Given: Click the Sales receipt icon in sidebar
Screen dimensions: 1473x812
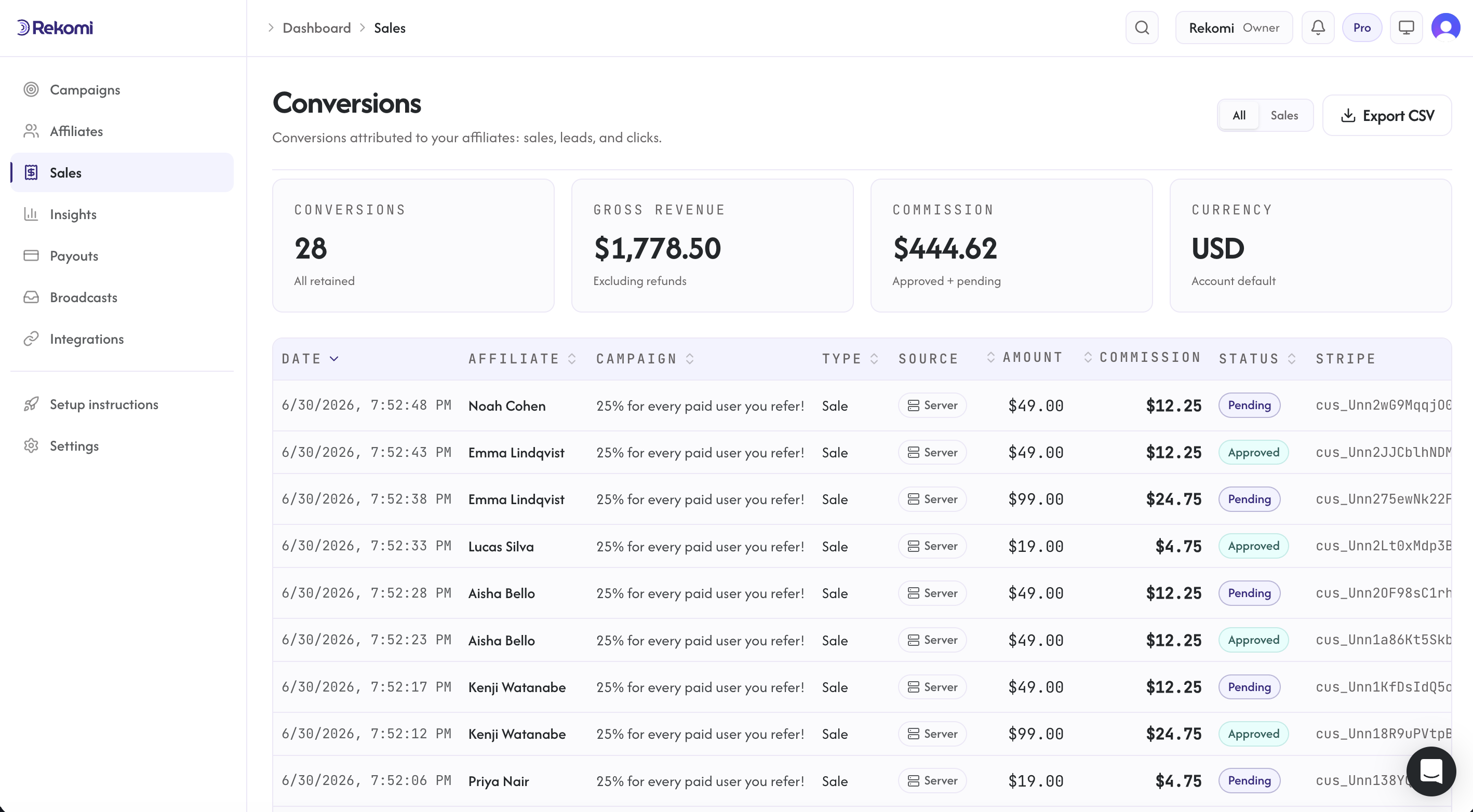Looking at the screenshot, I should 31,172.
